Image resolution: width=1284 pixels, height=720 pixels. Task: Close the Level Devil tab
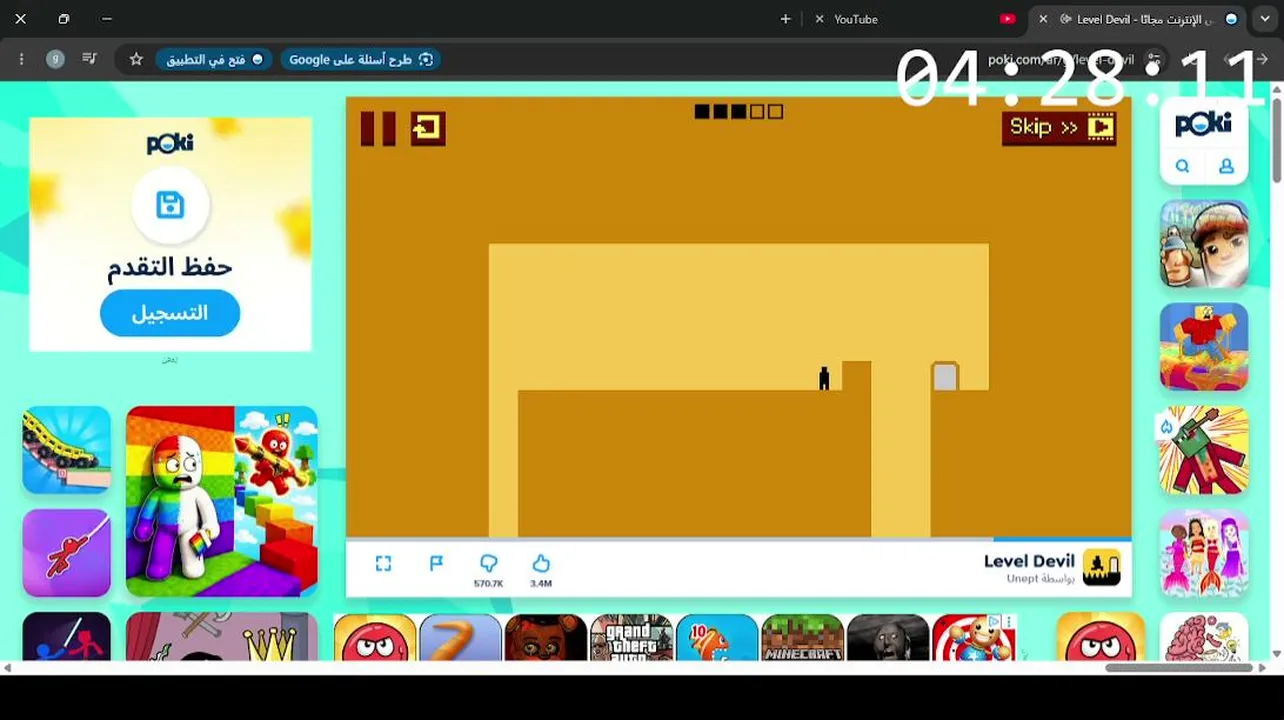[x=1043, y=19]
